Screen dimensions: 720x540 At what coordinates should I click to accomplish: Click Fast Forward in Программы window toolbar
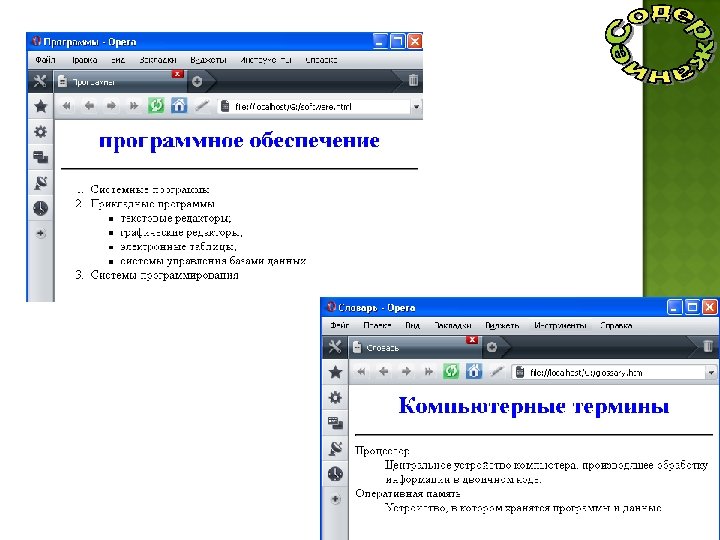[134, 106]
